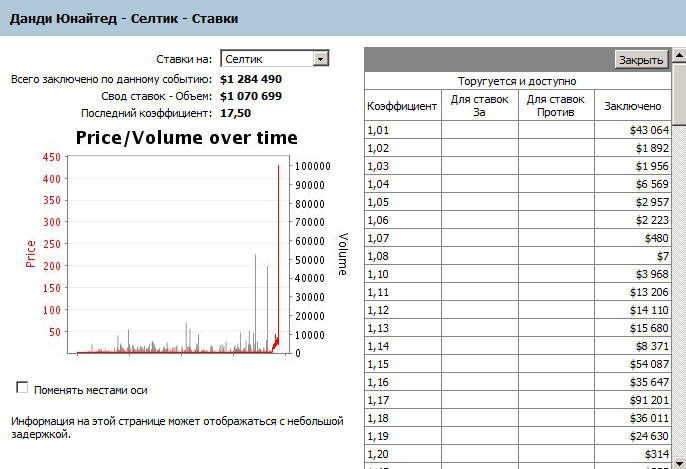This screenshot has height=469, width=686.
Task: Click the coefficient 1,17 cell
Action: coord(402,399)
